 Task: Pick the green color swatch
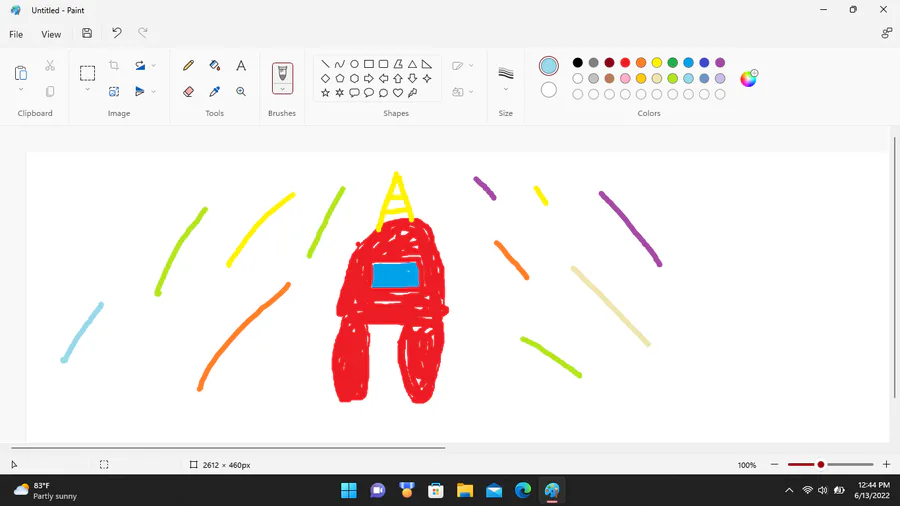click(x=673, y=63)
